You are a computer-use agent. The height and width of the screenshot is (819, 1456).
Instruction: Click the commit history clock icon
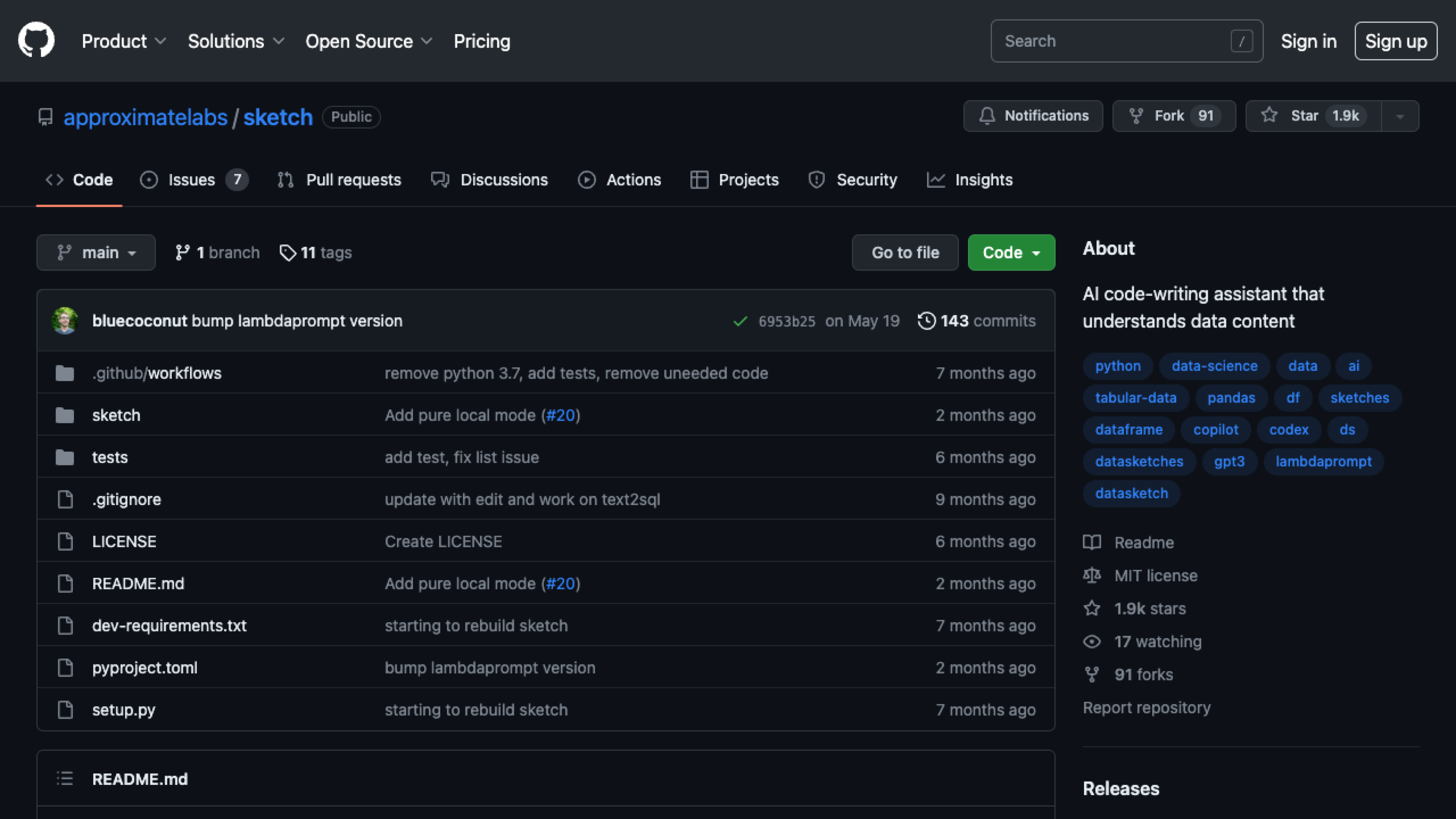[926, 320]
